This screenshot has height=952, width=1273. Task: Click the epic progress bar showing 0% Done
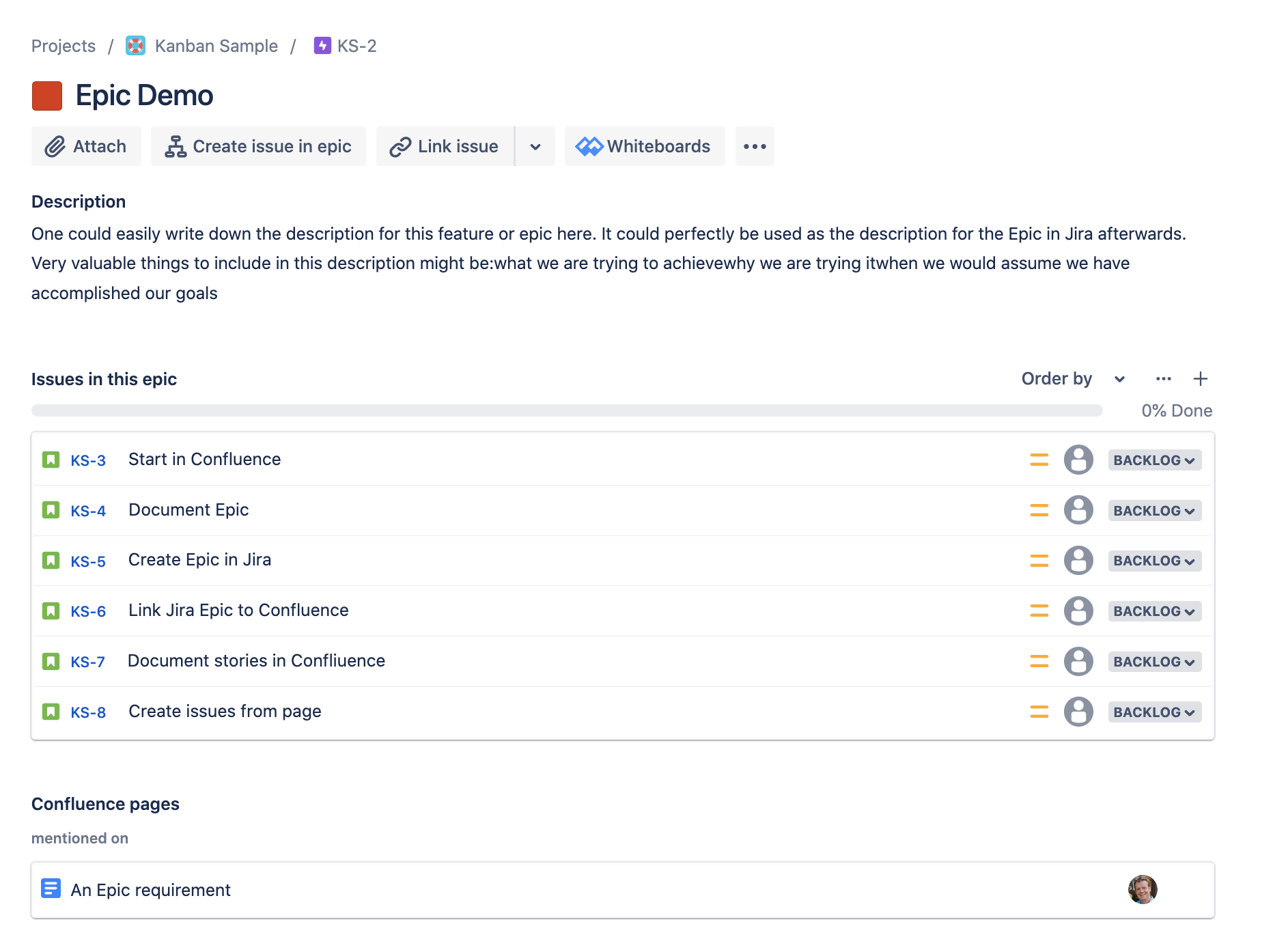coord(567,410)
